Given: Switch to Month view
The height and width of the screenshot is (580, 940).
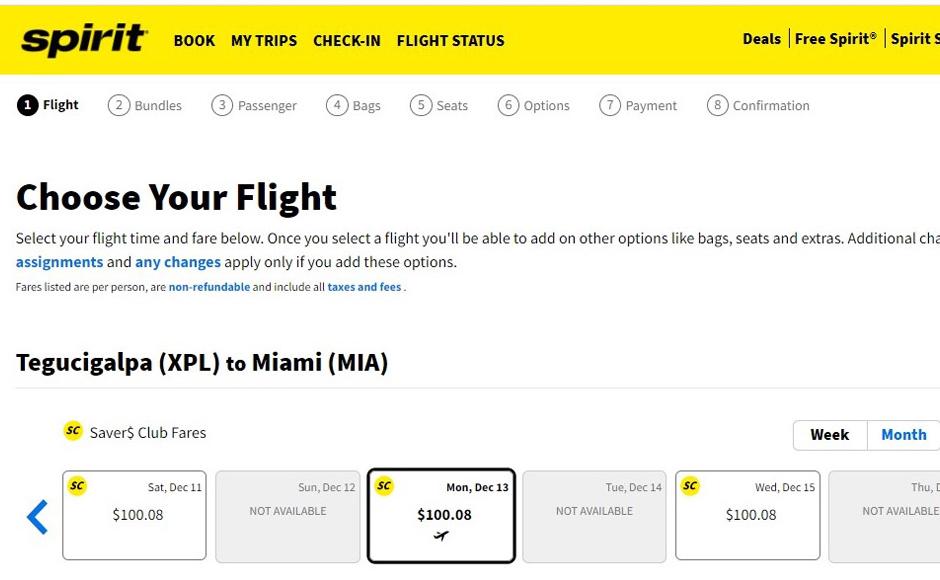Looking at the screenshot, I should pyautogui.click(x=903, y=435).
